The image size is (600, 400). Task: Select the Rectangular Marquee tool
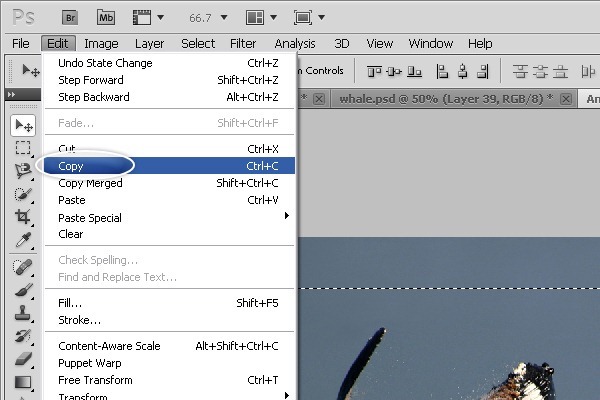(22, 148)
